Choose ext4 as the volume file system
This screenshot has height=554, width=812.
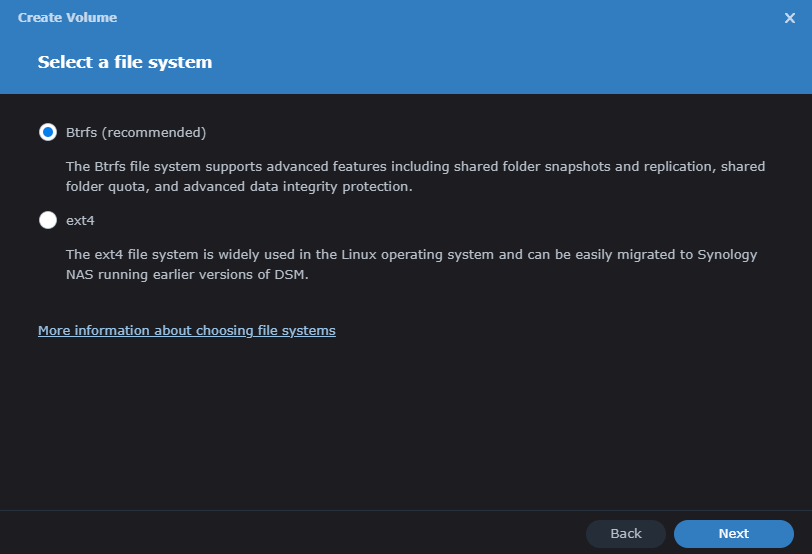pos(48,220)
